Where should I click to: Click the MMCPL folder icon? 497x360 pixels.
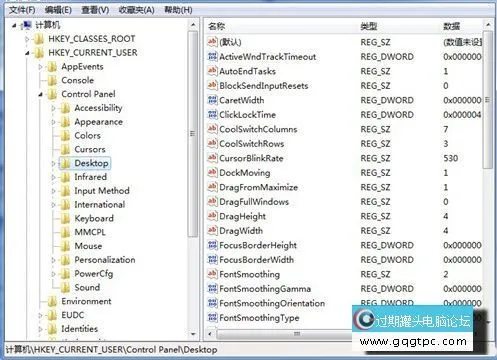tap(66, 232)
